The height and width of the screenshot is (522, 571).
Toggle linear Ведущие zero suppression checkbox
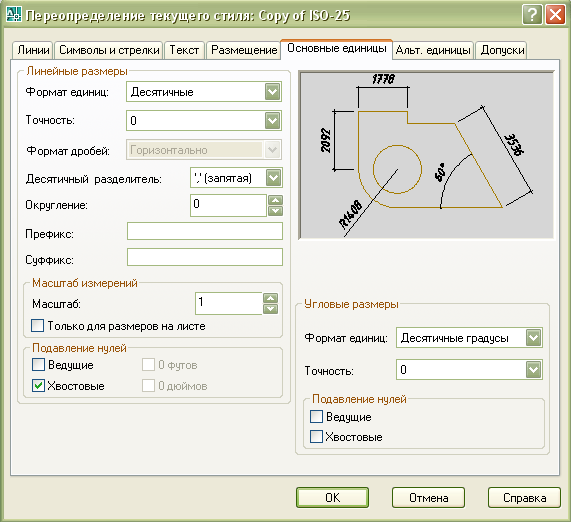click(38, 364)
